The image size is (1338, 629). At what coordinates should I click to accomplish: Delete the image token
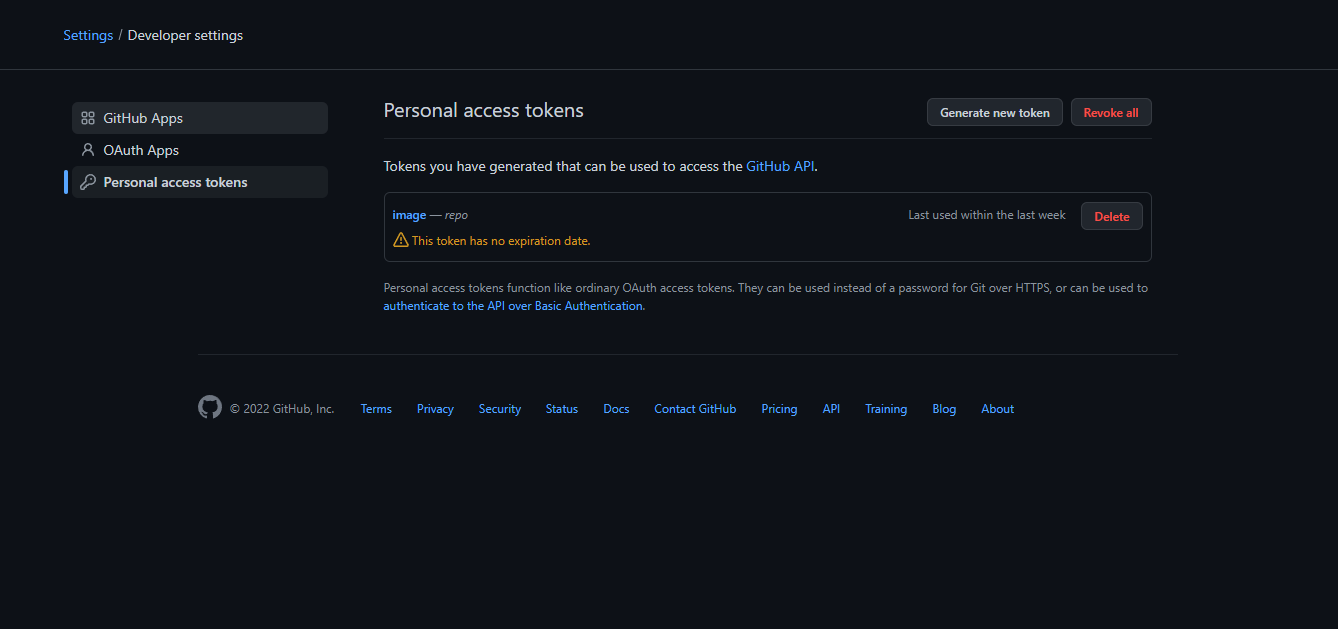click(1111, 216)
